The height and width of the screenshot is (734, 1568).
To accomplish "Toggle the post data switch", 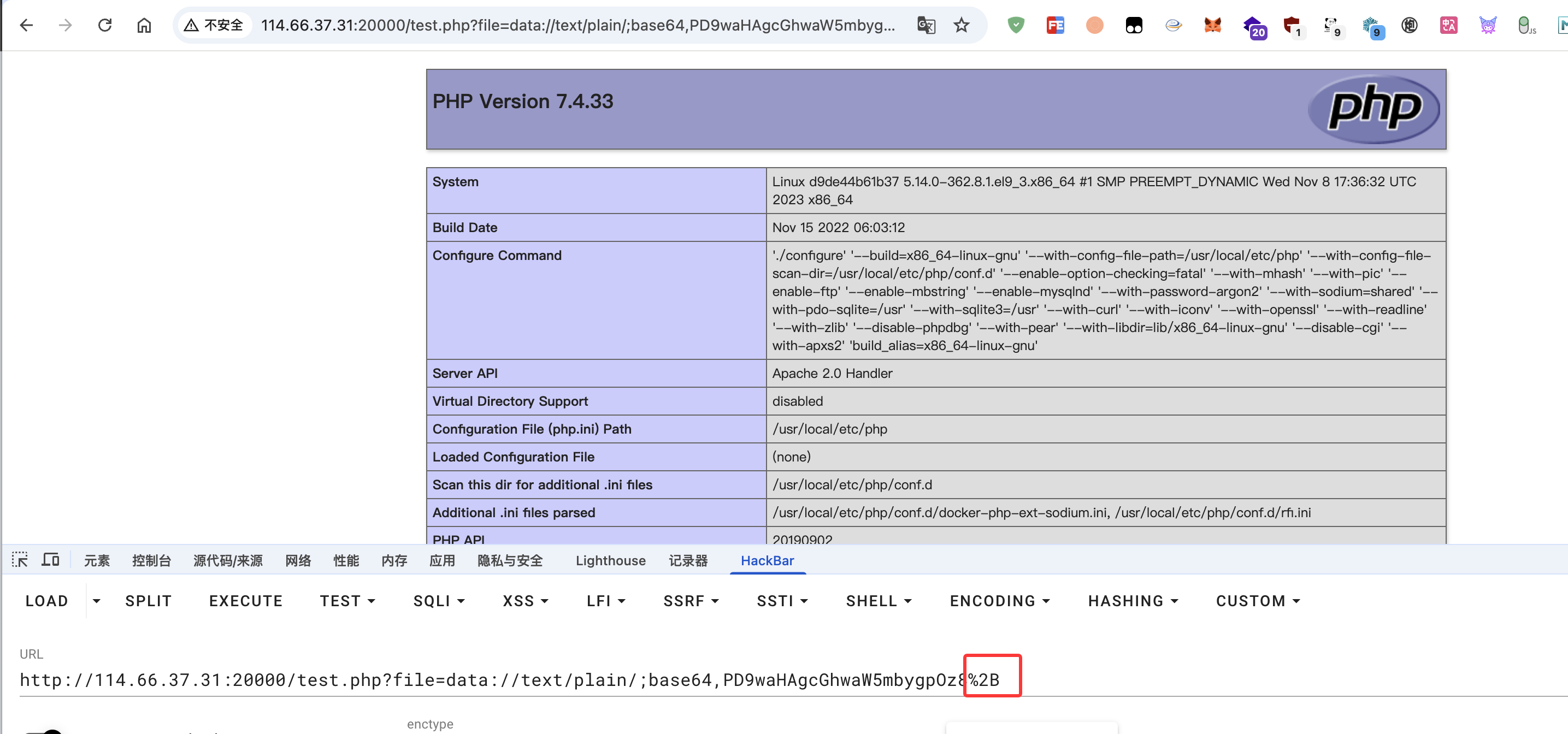I will point(46,730).
